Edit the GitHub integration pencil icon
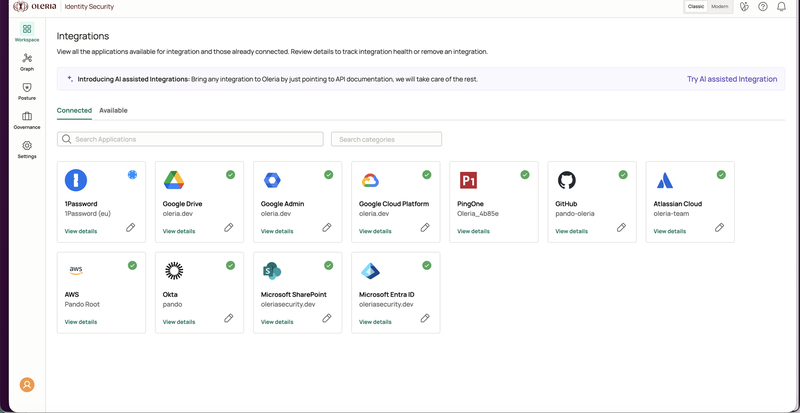 (x=621, y=227)
